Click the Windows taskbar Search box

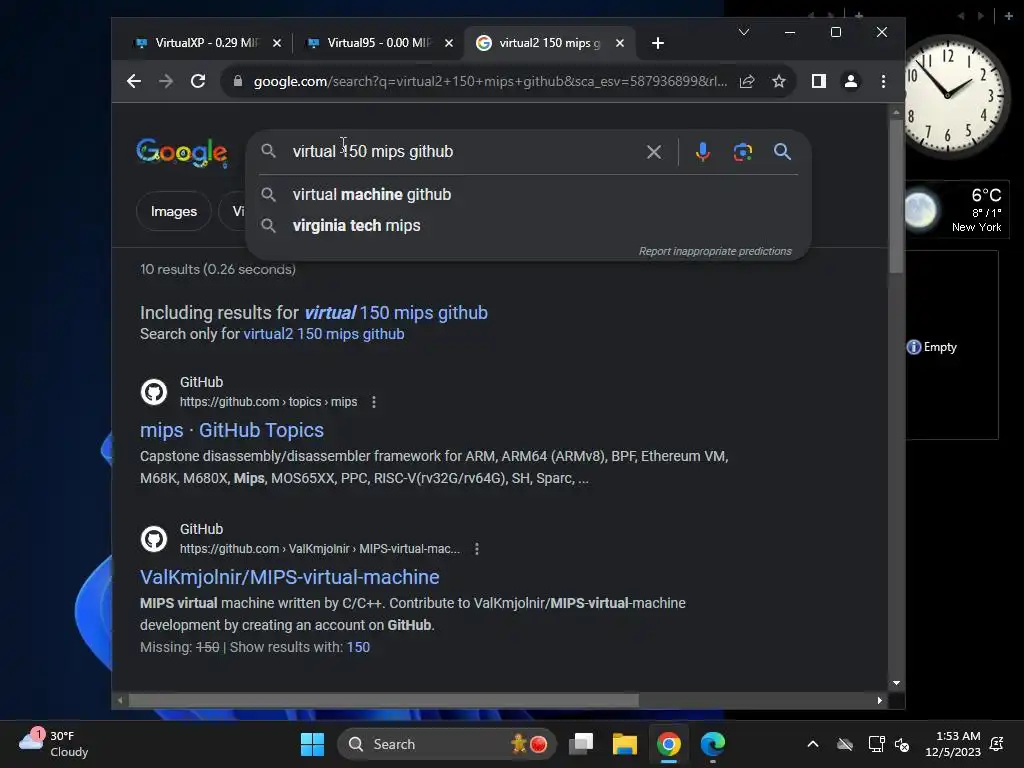point(447,744)
